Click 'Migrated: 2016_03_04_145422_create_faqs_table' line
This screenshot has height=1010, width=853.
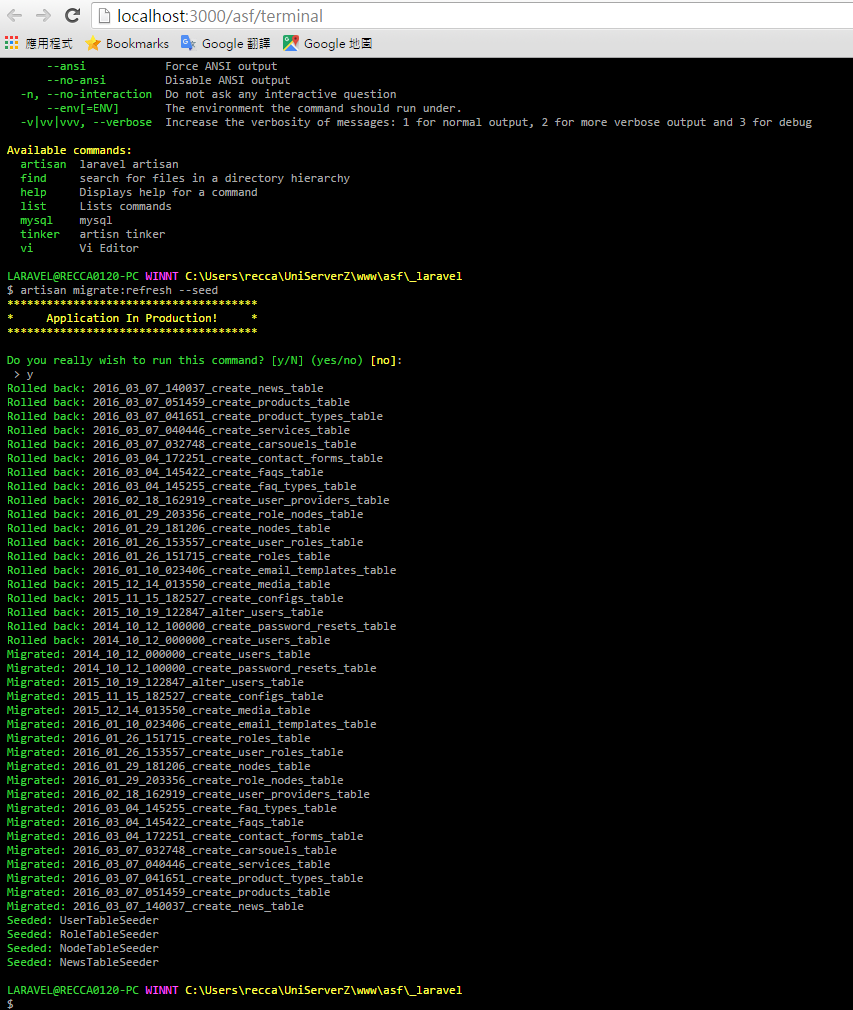pyautogui.click(x=155, y=823)
